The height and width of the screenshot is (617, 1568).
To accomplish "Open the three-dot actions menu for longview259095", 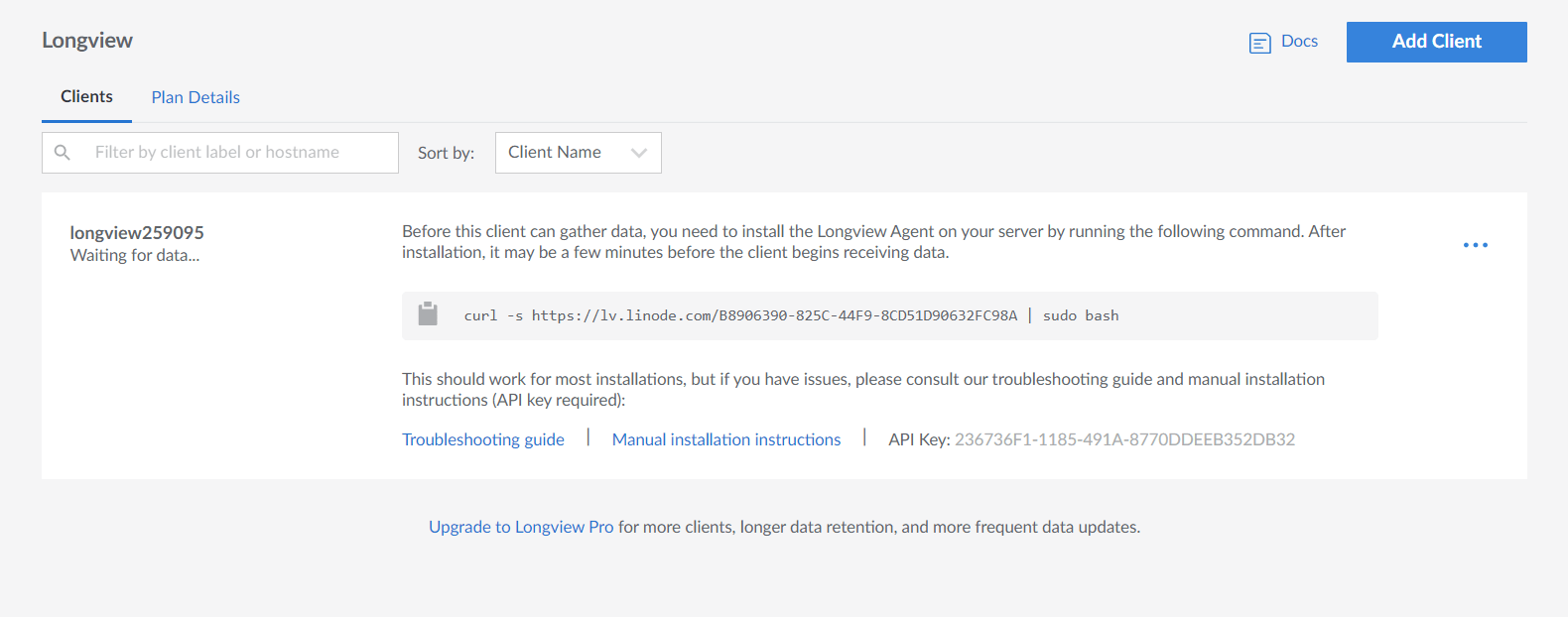I will (x=1475, y=245).
